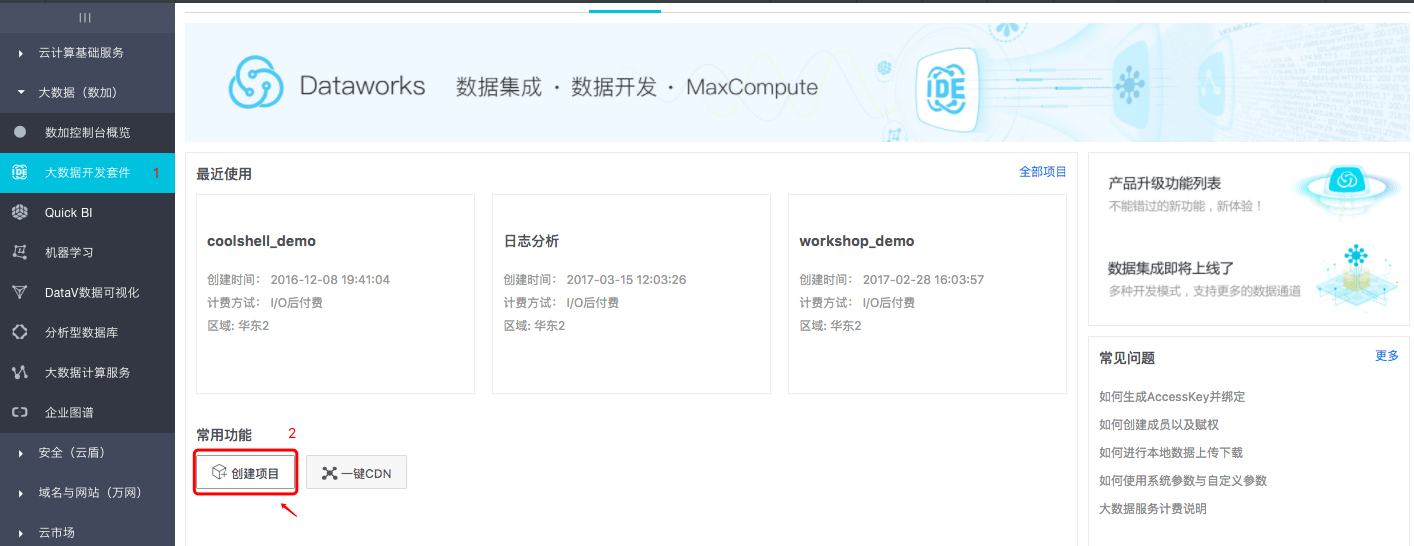This screenshot has width=1414, height=546.
Task: Open 如何进行本地数据上传下载 help link
Action: (1171, 453)
